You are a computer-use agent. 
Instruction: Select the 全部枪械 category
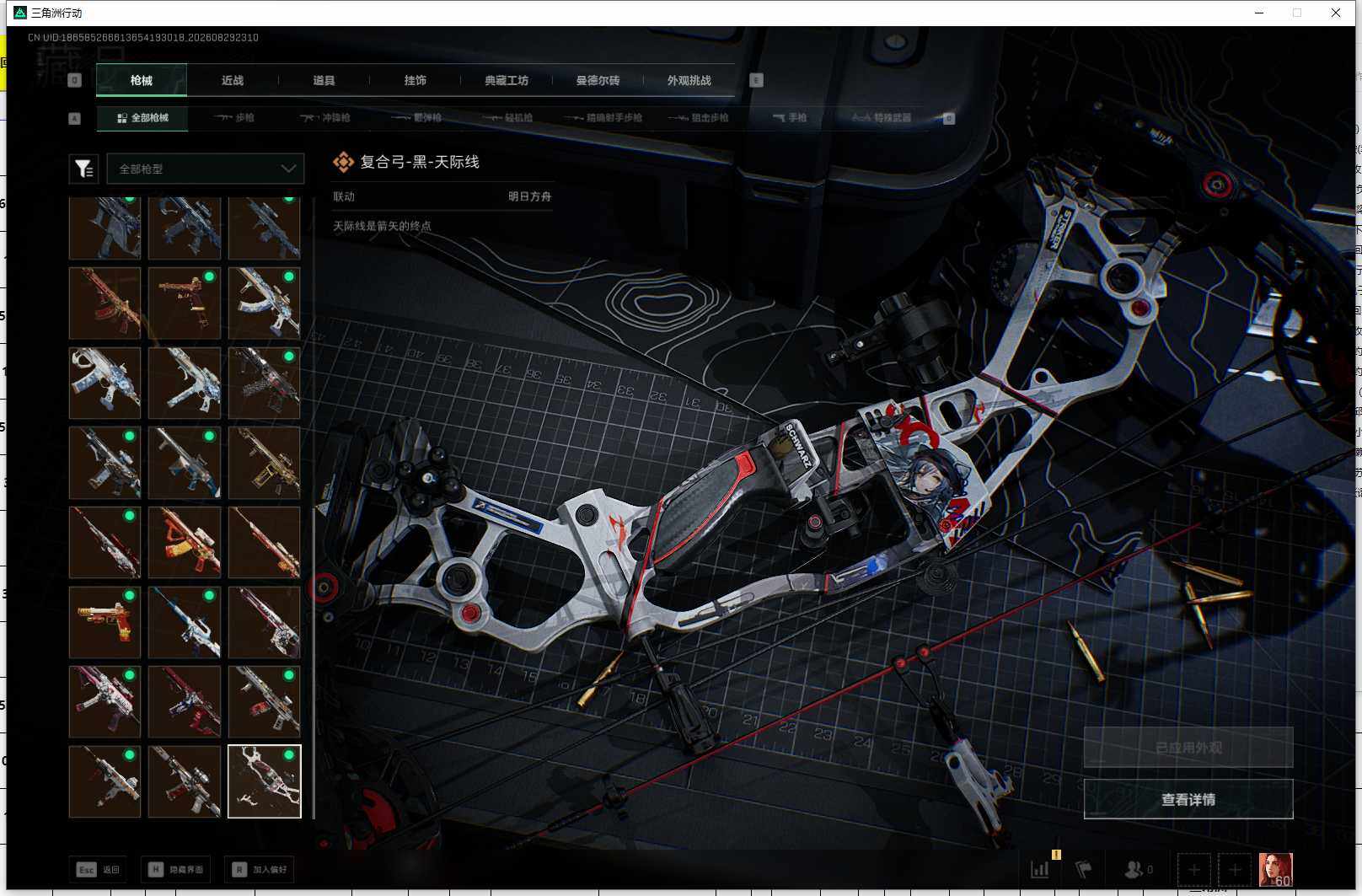coord(142,118)
